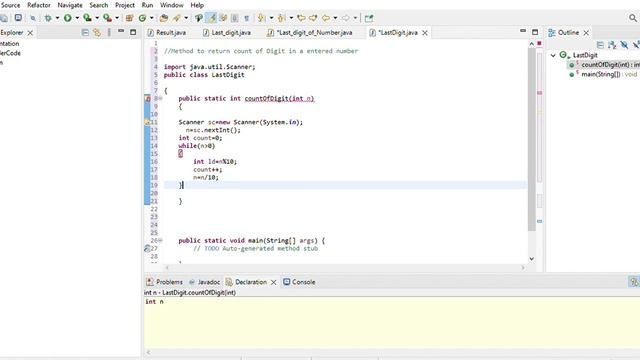Screen dimensions: 640x360
Task: Click the Back navigation arrow icon
Action: coord(326,18)
